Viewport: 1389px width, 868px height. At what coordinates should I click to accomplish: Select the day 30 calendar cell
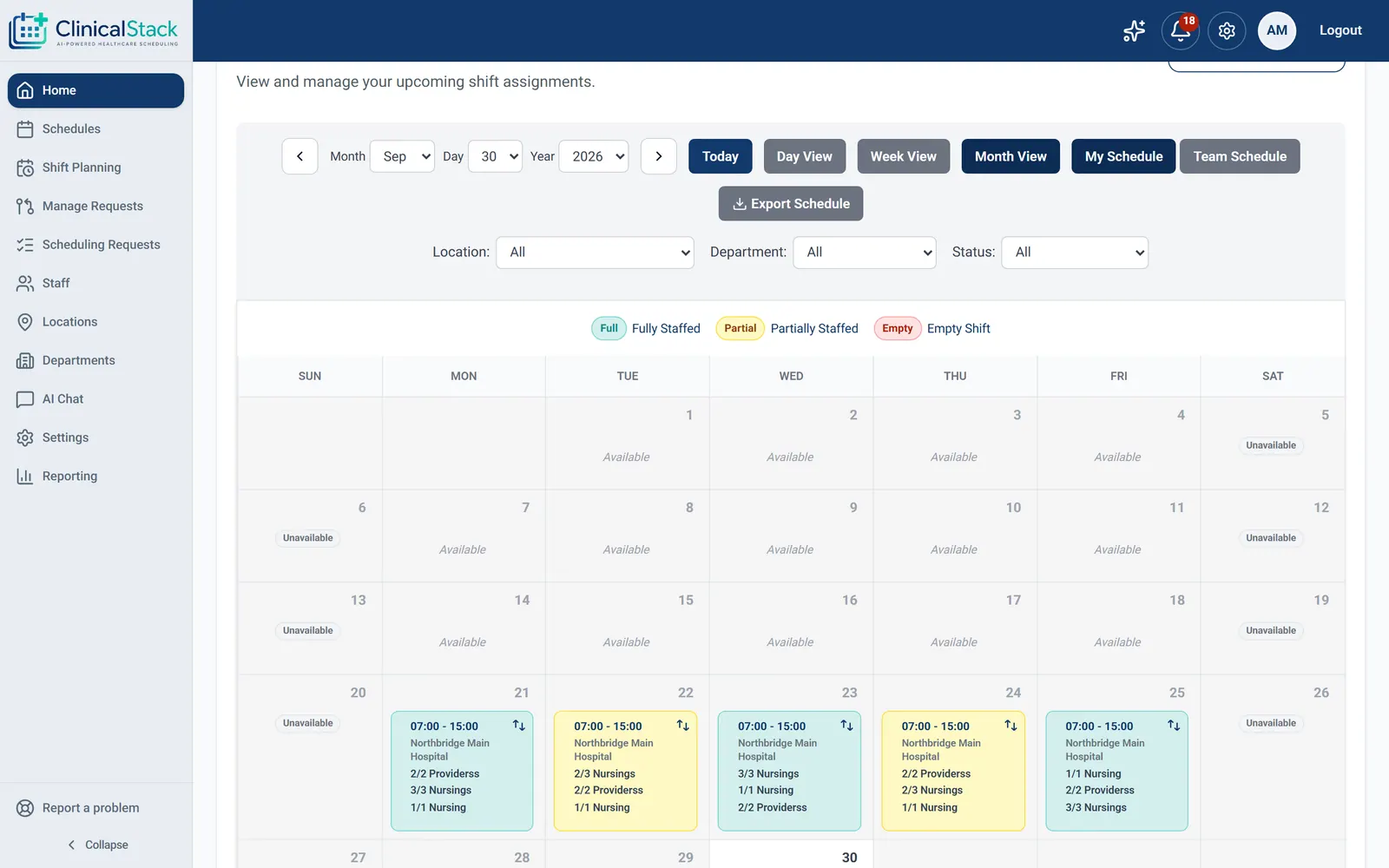point(791,855)
